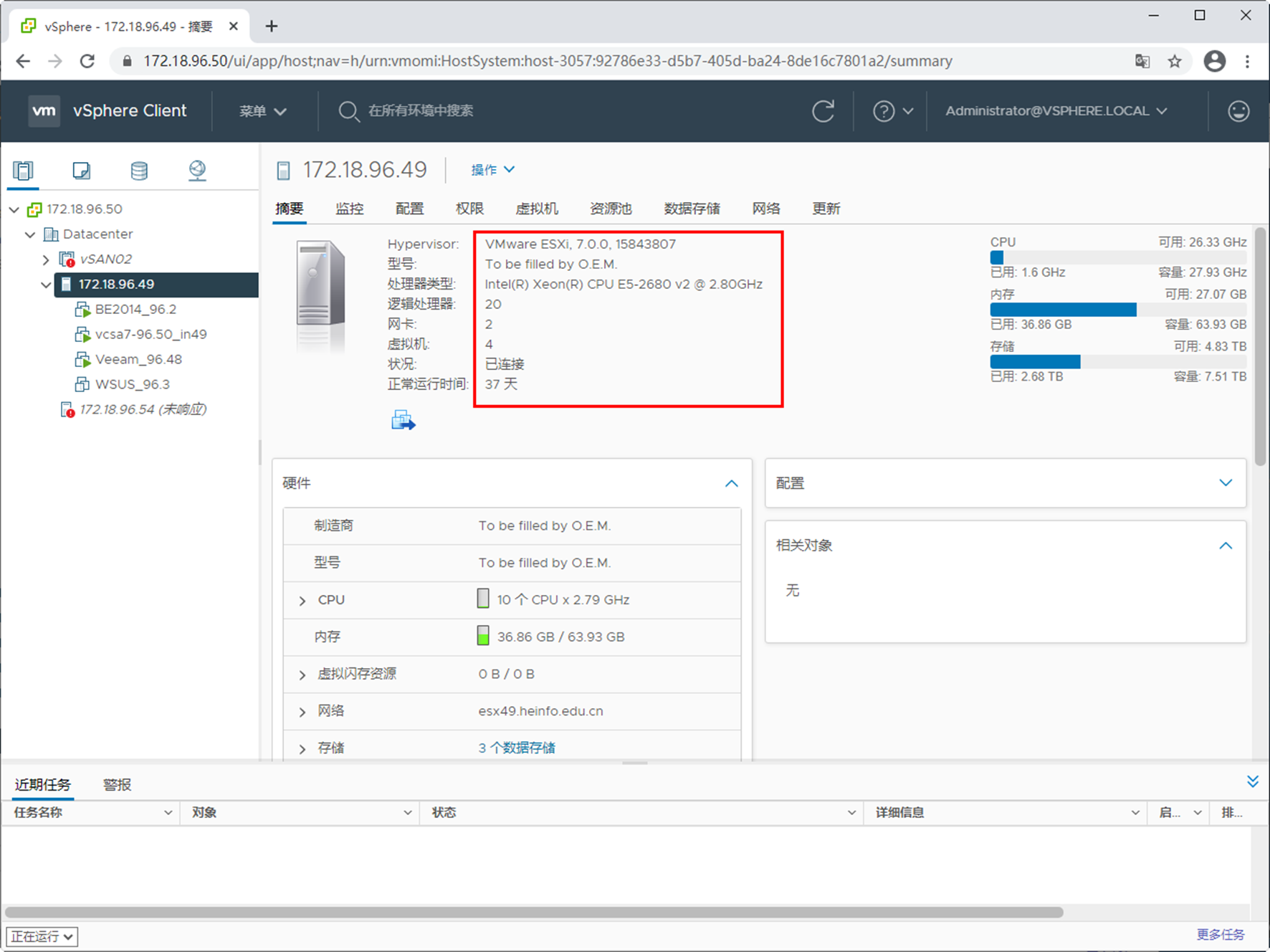Select the unresponsive host 172.18.96.54
1270x952 pixels.
click(x=143, y=409)
